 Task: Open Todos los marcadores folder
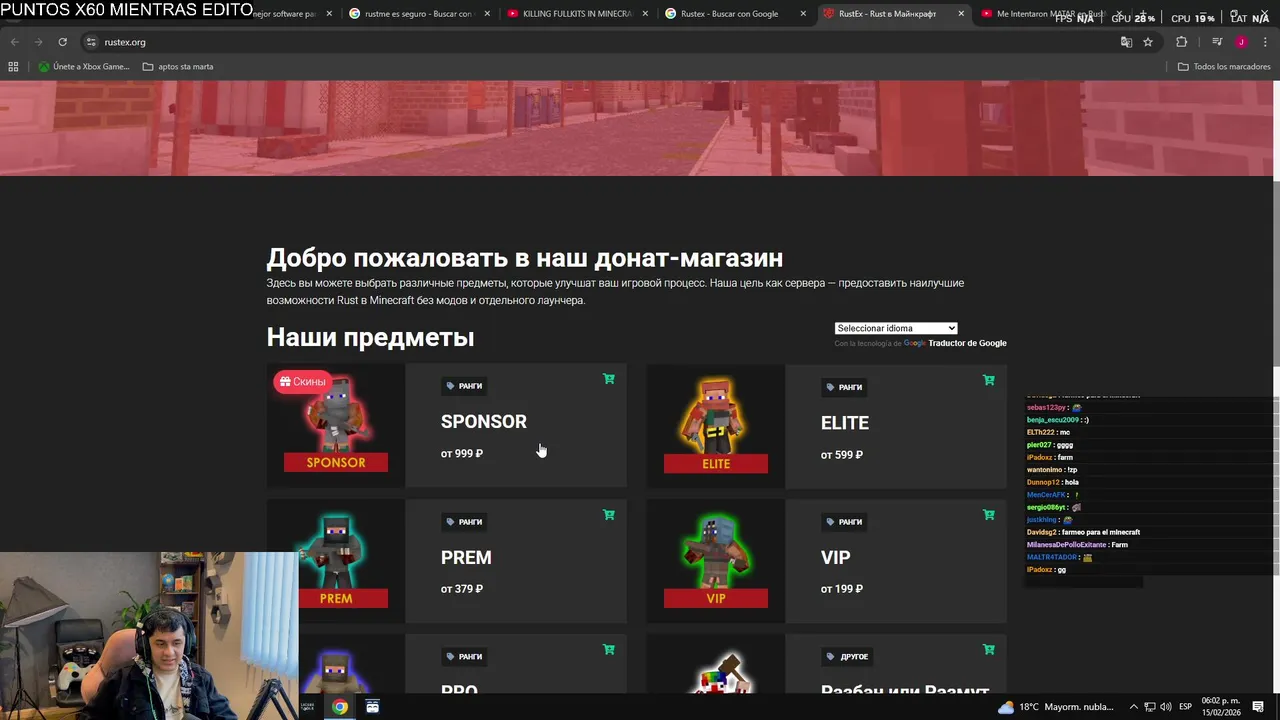point(1224,67)
